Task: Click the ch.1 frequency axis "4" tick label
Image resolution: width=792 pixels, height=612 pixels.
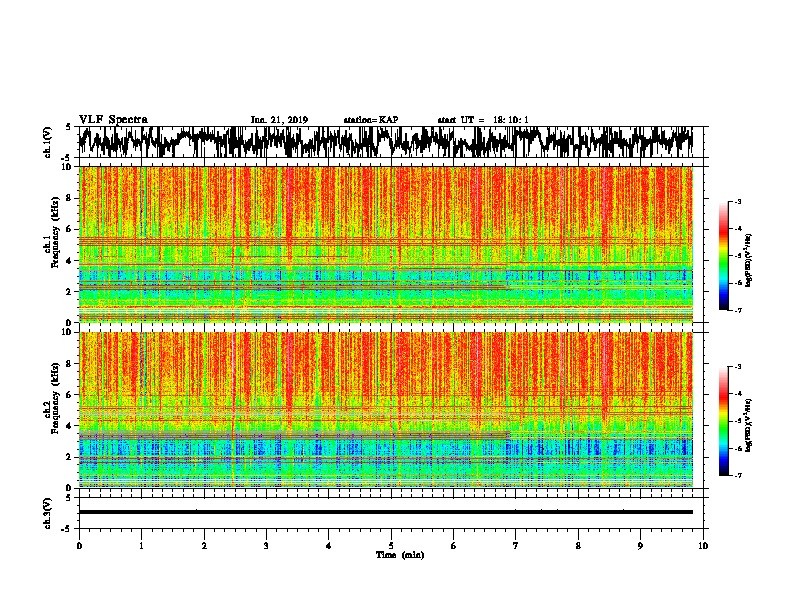Action: pyautogui.click(x=70, y=261)
